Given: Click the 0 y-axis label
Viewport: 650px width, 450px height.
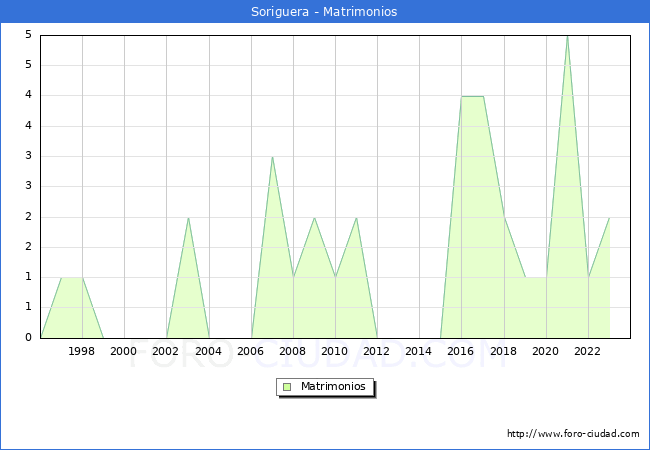Looking at the screenshot, I should (28, 338).
